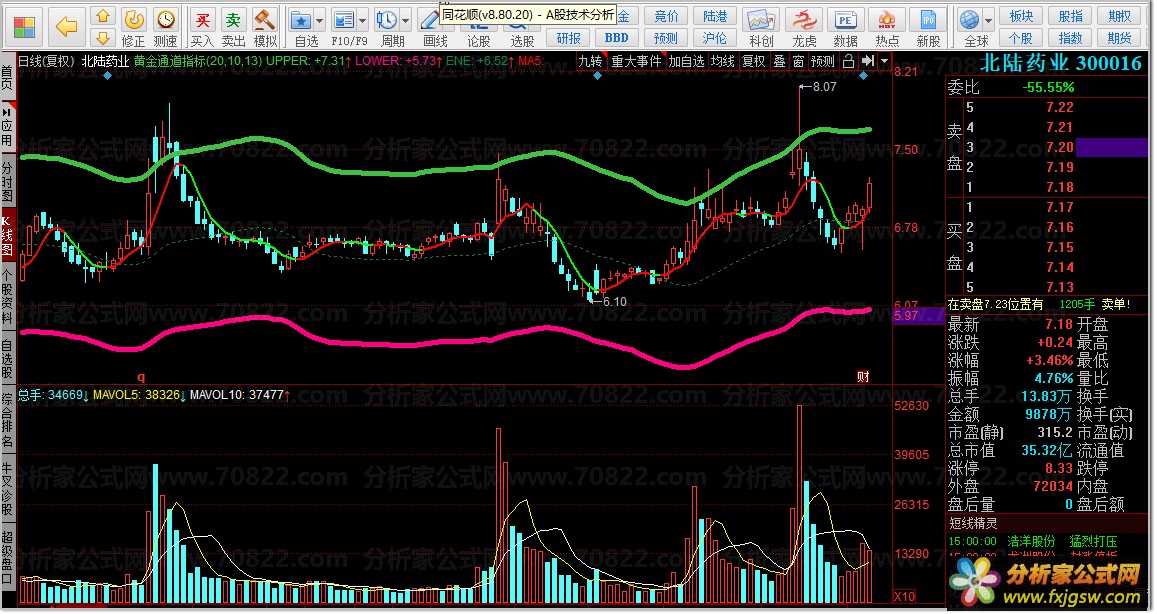The width and height of the screenshot is (1157, 614).
Task: Open the 自选 favorites folder icon
Action: pos(301,27)
